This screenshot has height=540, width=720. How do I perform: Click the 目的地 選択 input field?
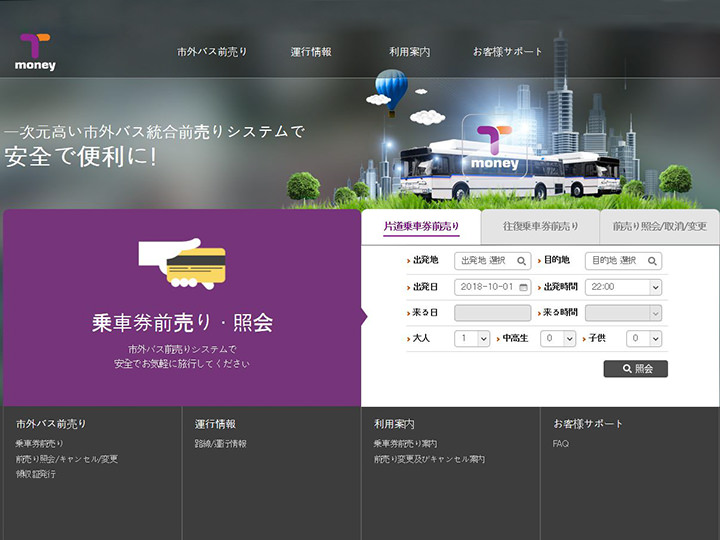pos(623,261)
